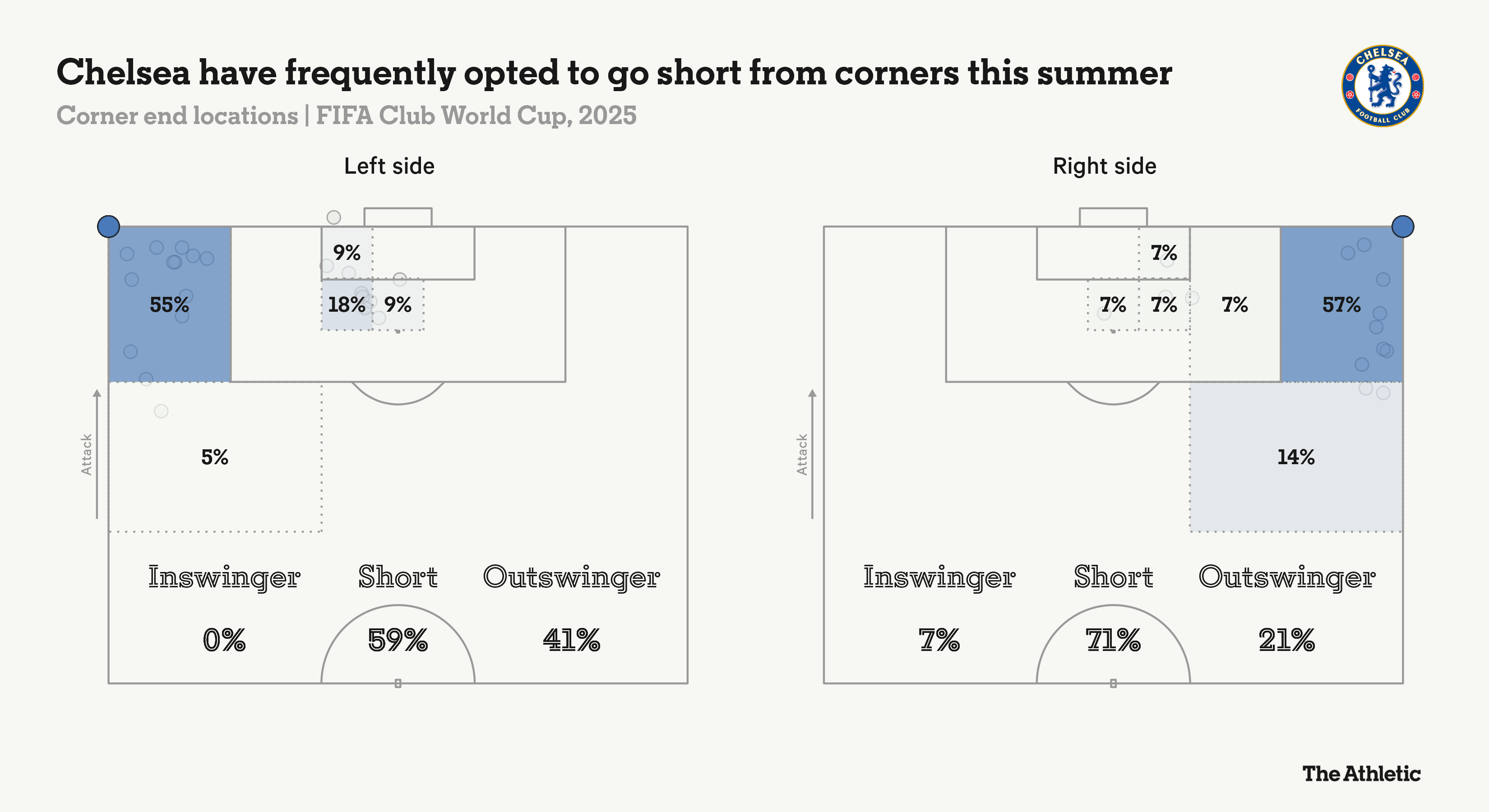Select the 55% blue zone on the left pitch
The image size is (1489, 812).
[169, 304]
